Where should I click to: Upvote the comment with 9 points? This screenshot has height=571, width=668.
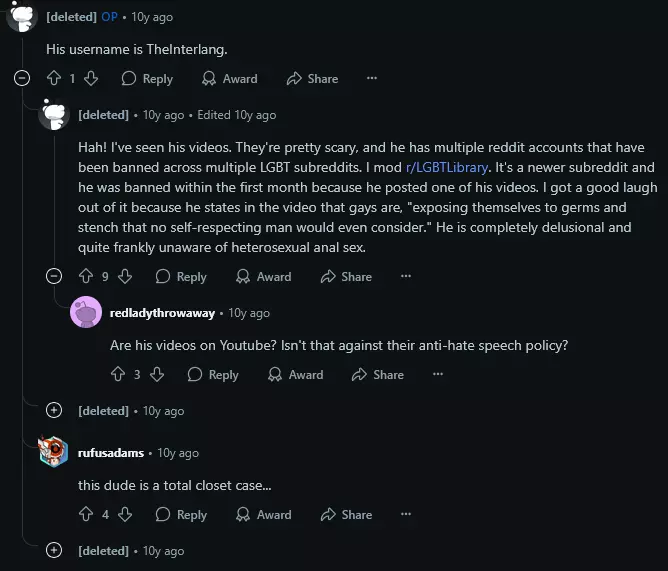pyautogui.click(x=86, y=276)
